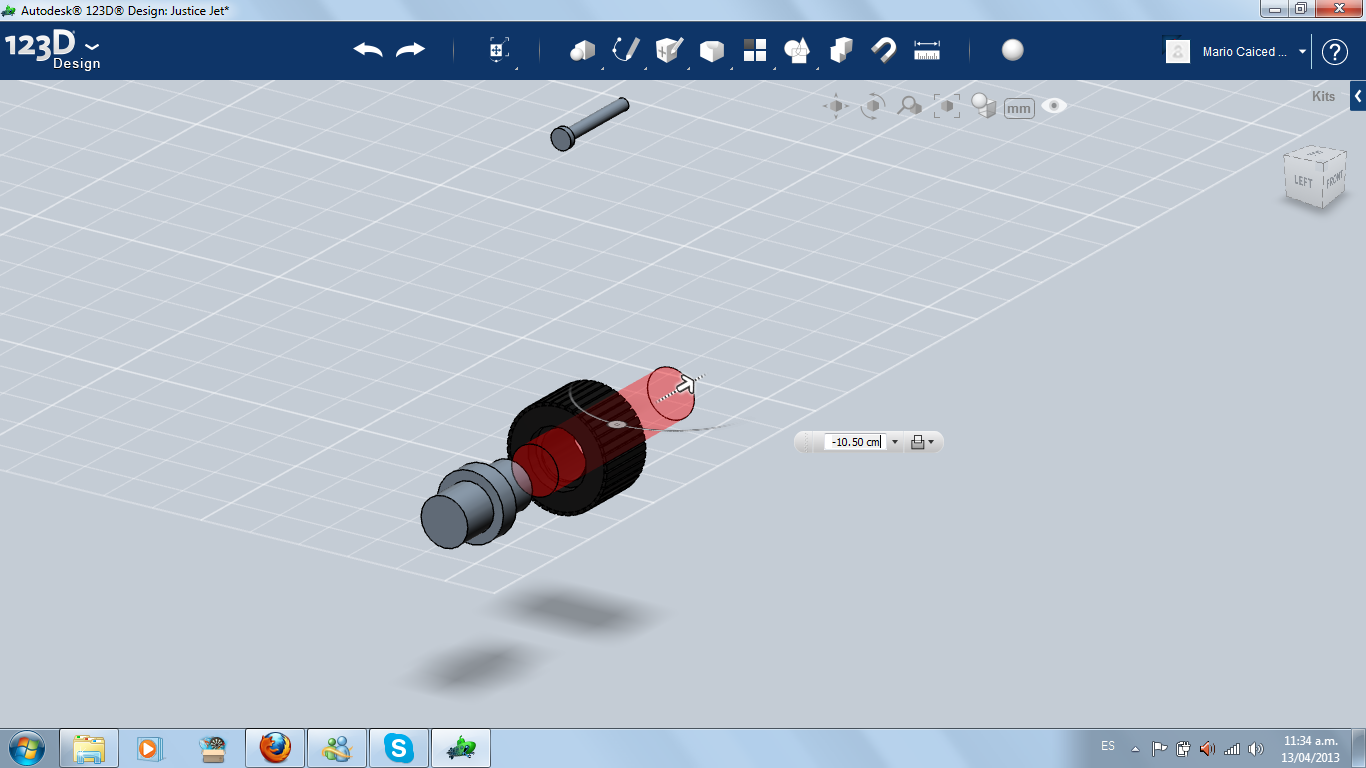This screenshot has height=768, width=1366.
Task: Select the small bolt object
Action: [589, 124]
